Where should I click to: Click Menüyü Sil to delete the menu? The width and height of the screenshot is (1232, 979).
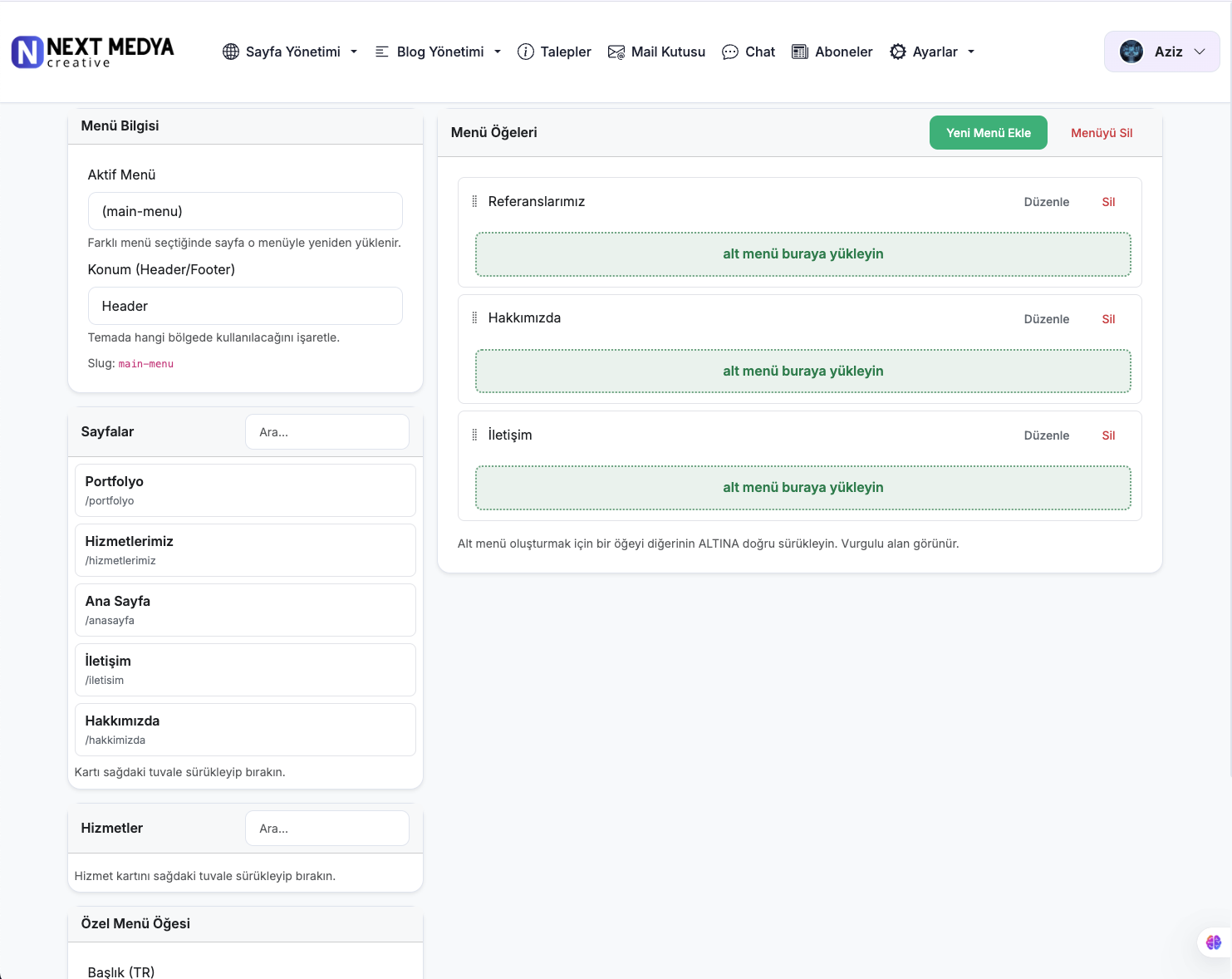coord(1102,133)
